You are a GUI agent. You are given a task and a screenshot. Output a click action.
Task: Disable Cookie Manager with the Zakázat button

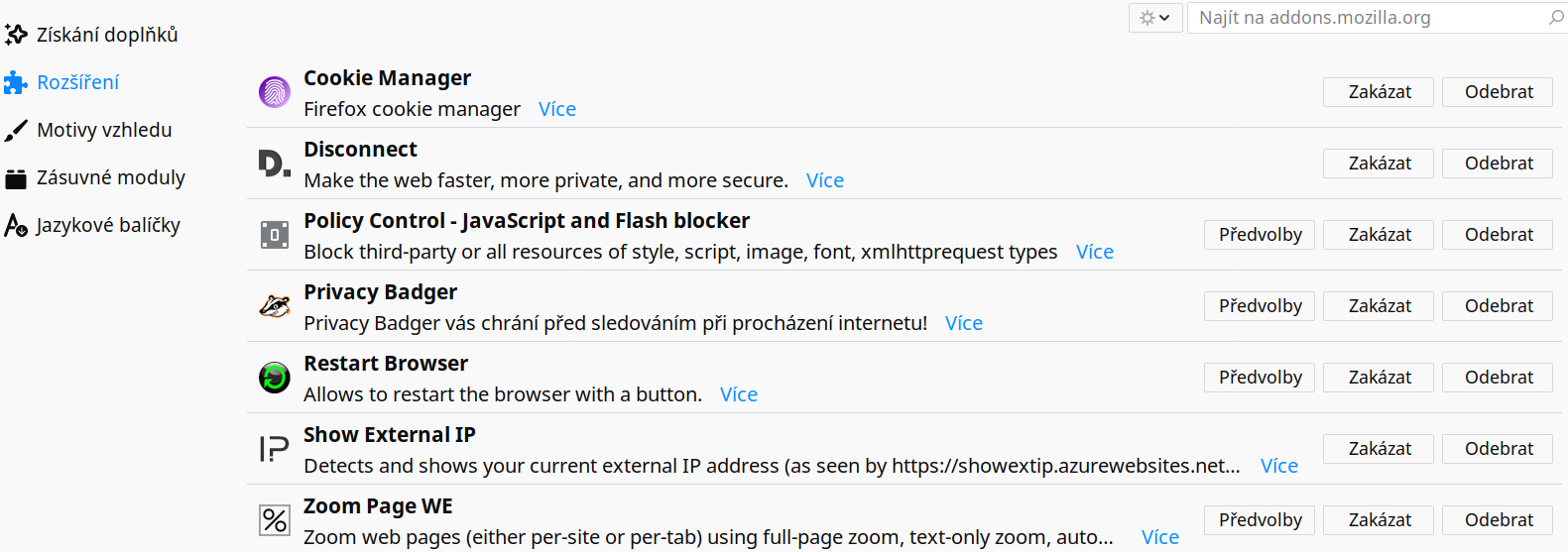tap(1379, 92)
